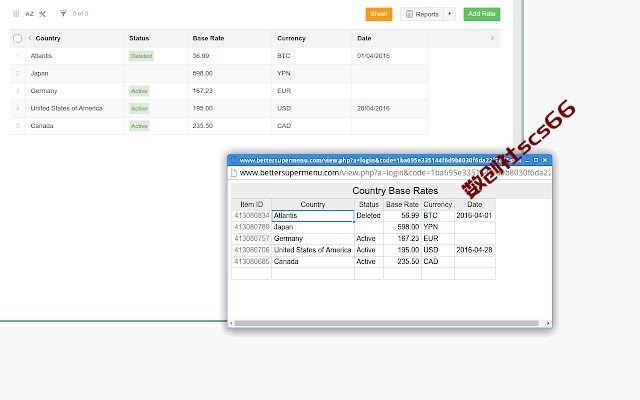This screenshot has width=640, height=400.
Task: Sort rows with the AZ icon
Action: point(29,14)
